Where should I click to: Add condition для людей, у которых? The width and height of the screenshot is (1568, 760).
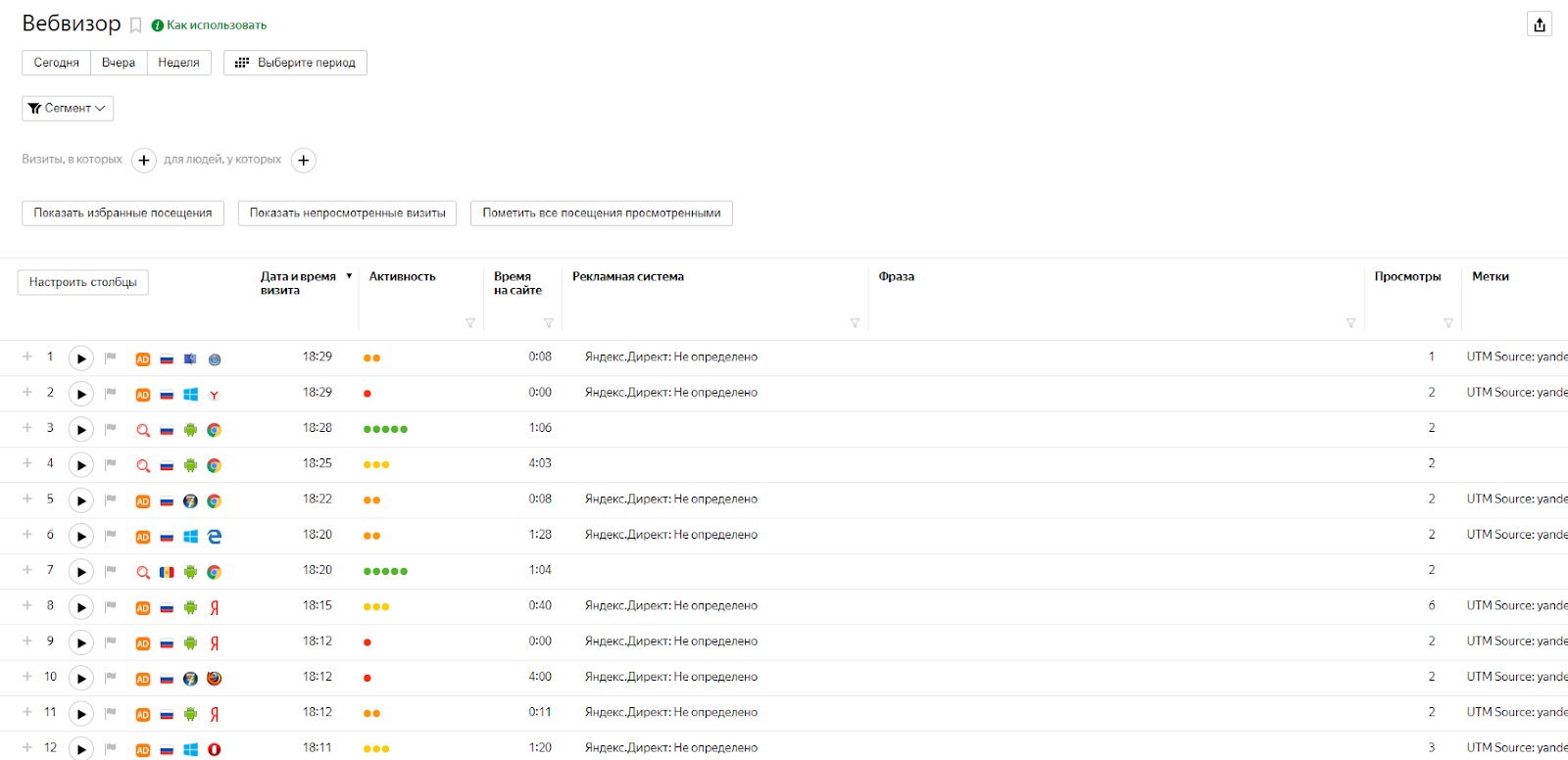pos(304,161)
